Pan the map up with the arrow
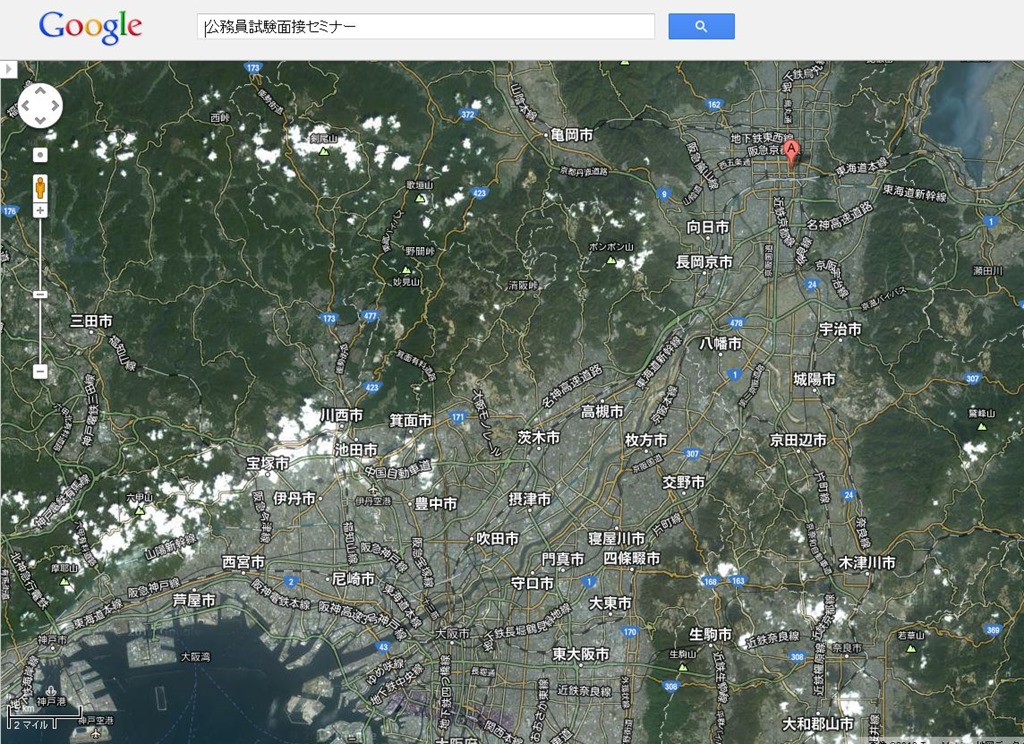 [40, 90]
